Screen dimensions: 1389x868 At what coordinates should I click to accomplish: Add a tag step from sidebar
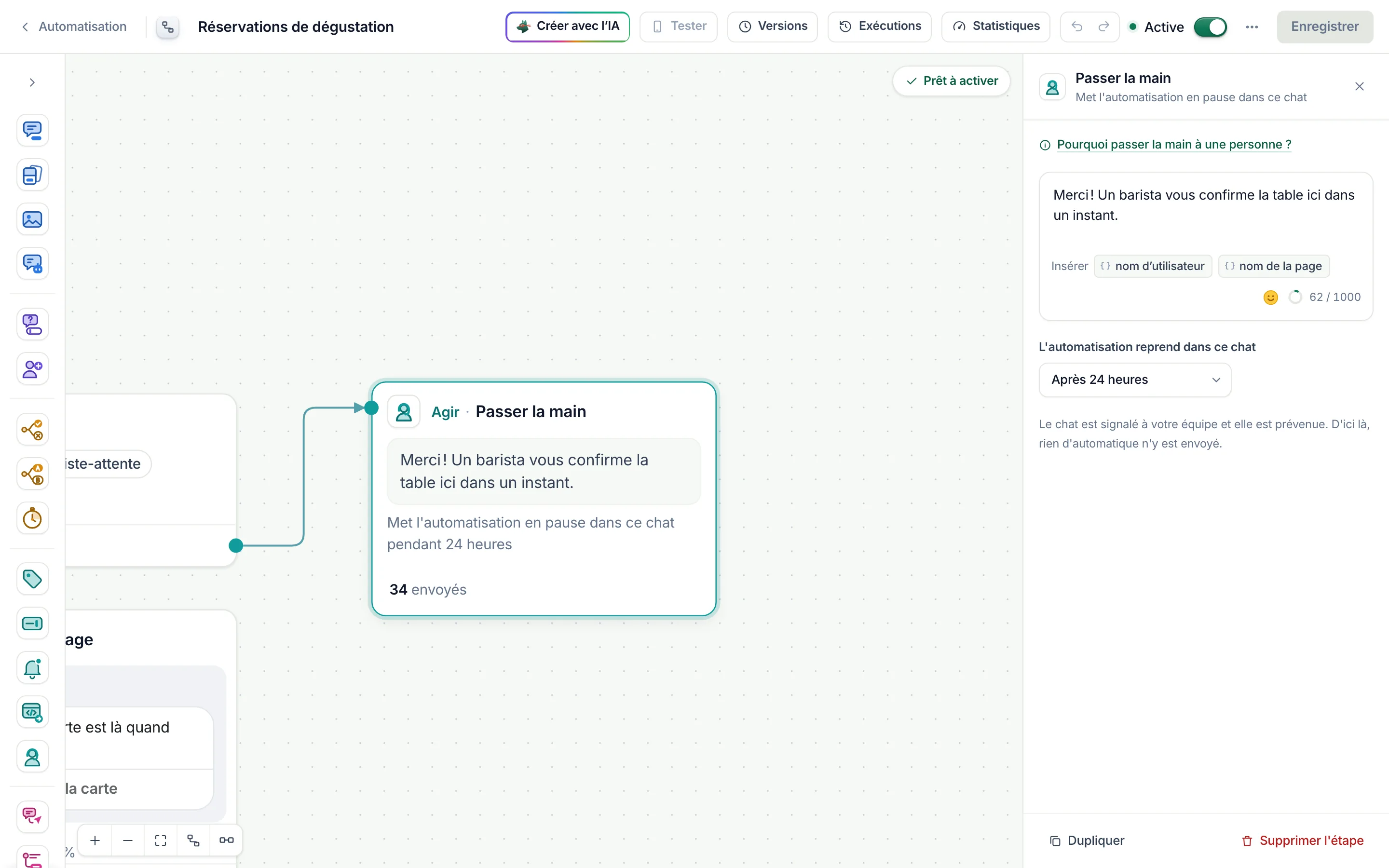coord(32,579)
